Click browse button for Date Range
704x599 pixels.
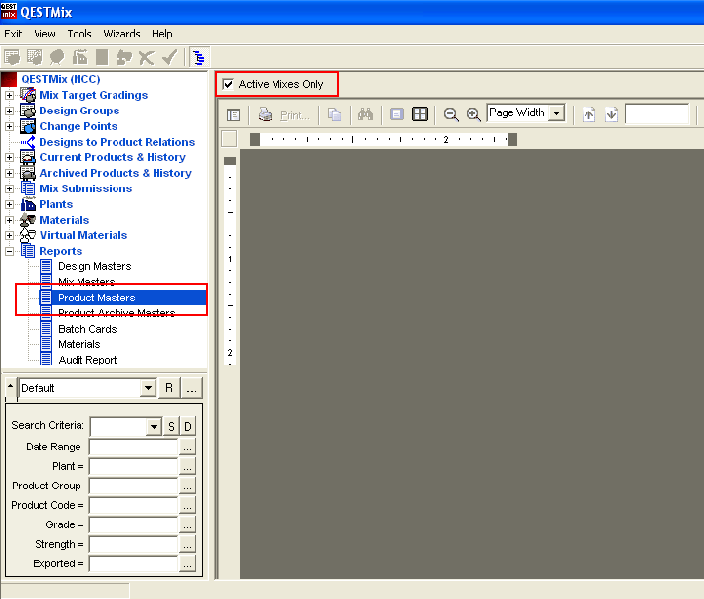point(187,447)
